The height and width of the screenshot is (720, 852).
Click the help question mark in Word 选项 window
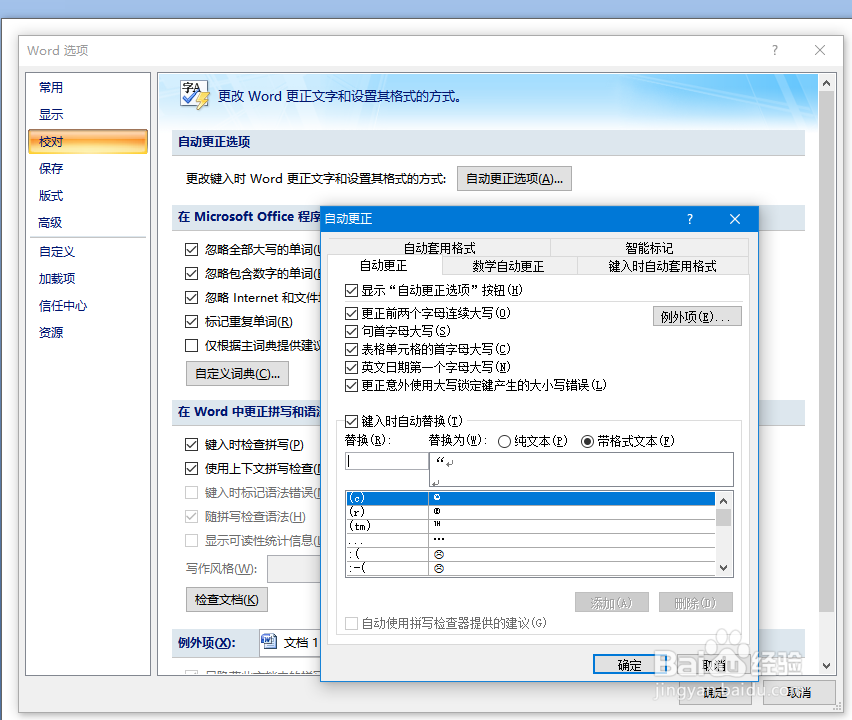point(775,50)
